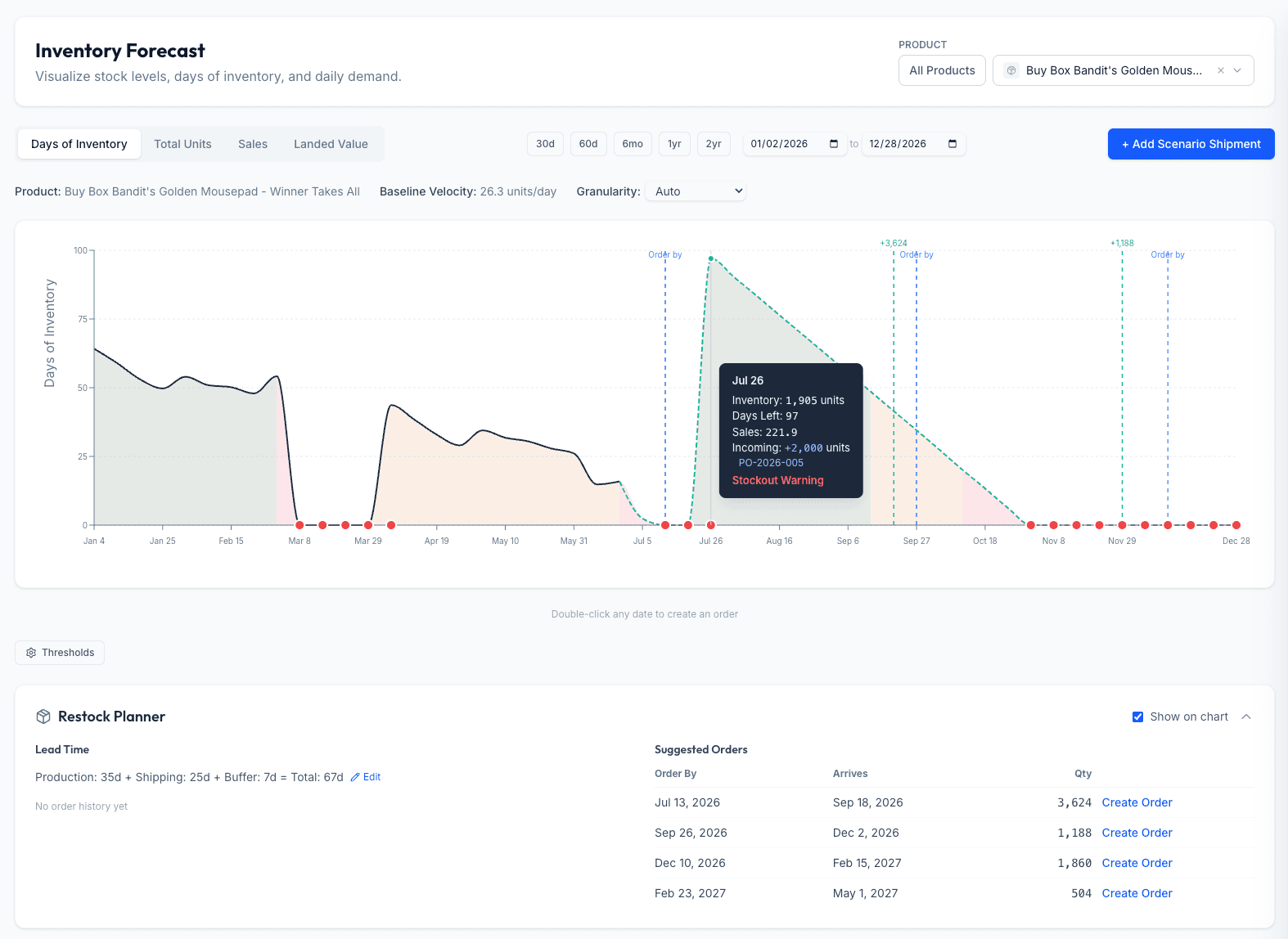Create order for Jul 13, 2026 suggestion
1288x939 pixels.
pos(1137,802)
